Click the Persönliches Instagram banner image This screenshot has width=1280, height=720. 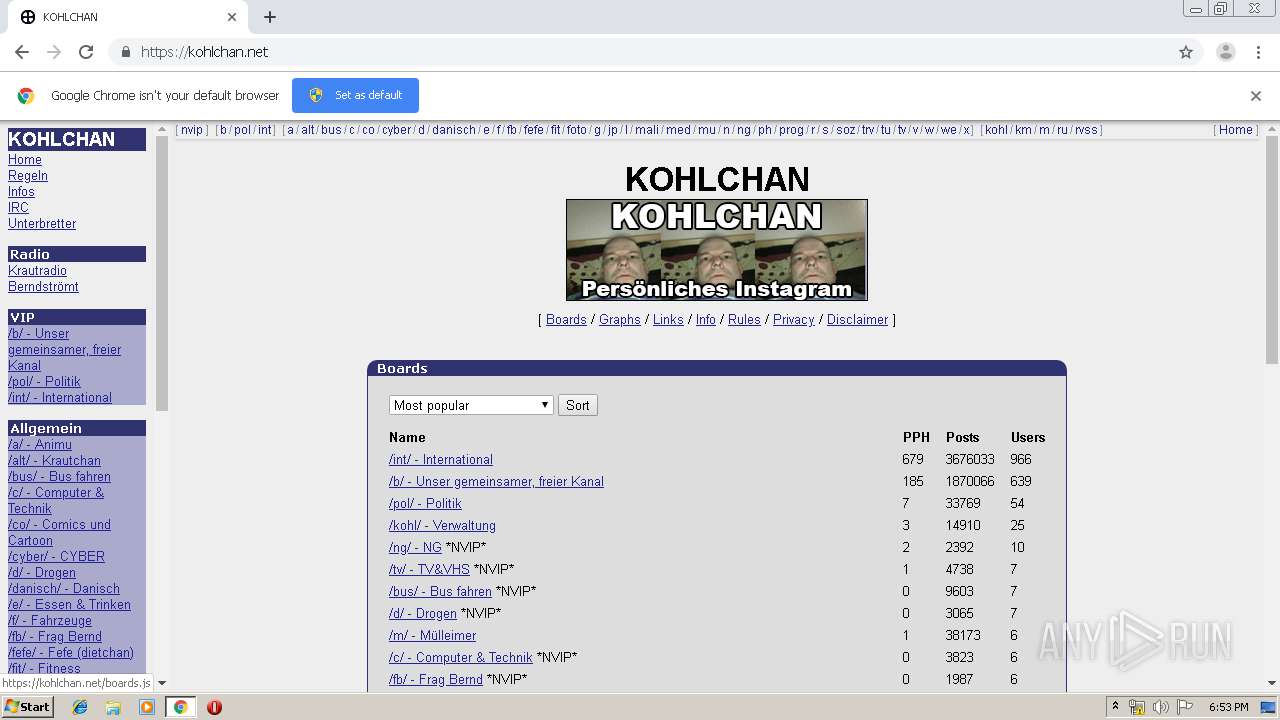coord(717,250)
